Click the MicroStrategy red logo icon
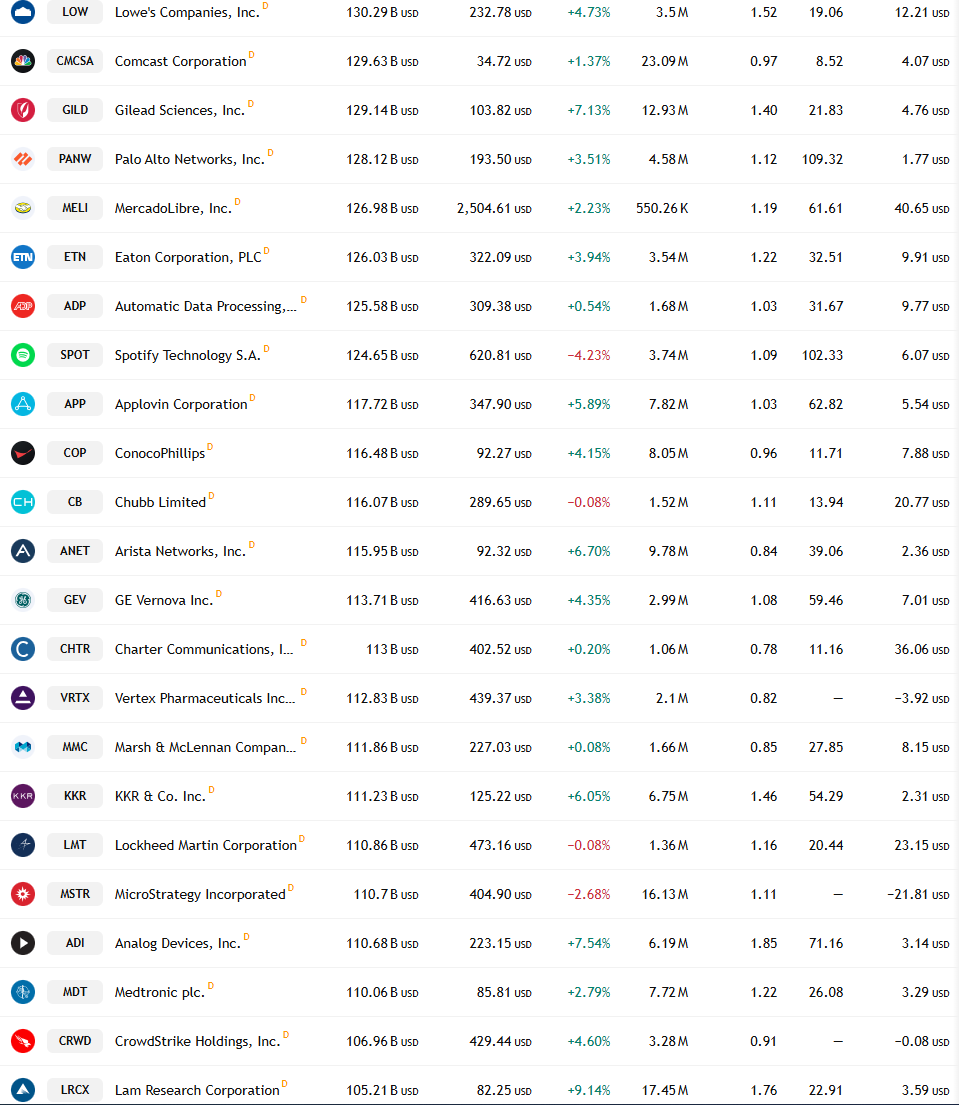 pyautogui.click(x=23, y=894)
